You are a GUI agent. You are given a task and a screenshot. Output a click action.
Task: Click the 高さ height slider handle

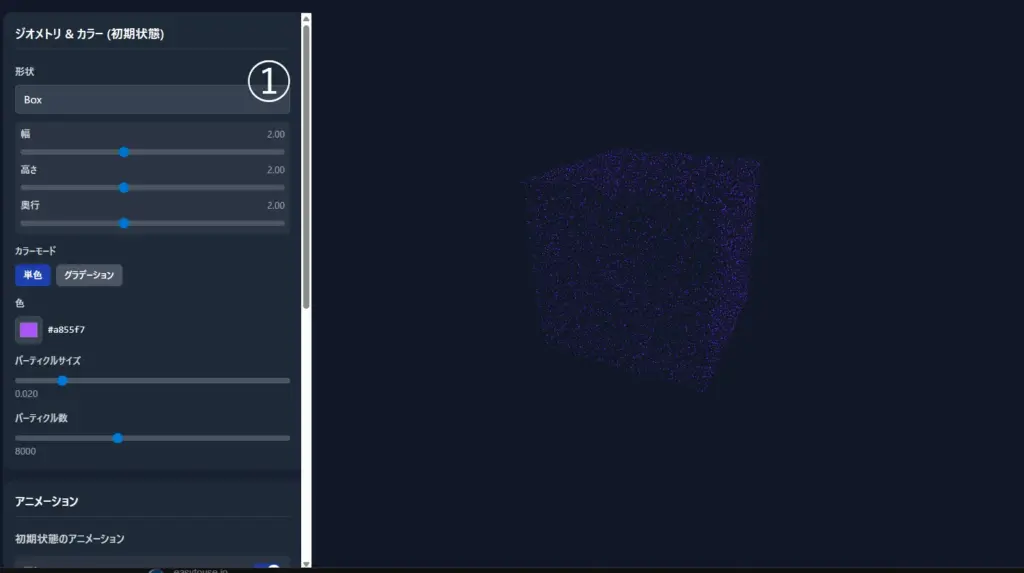pos(124,187)
